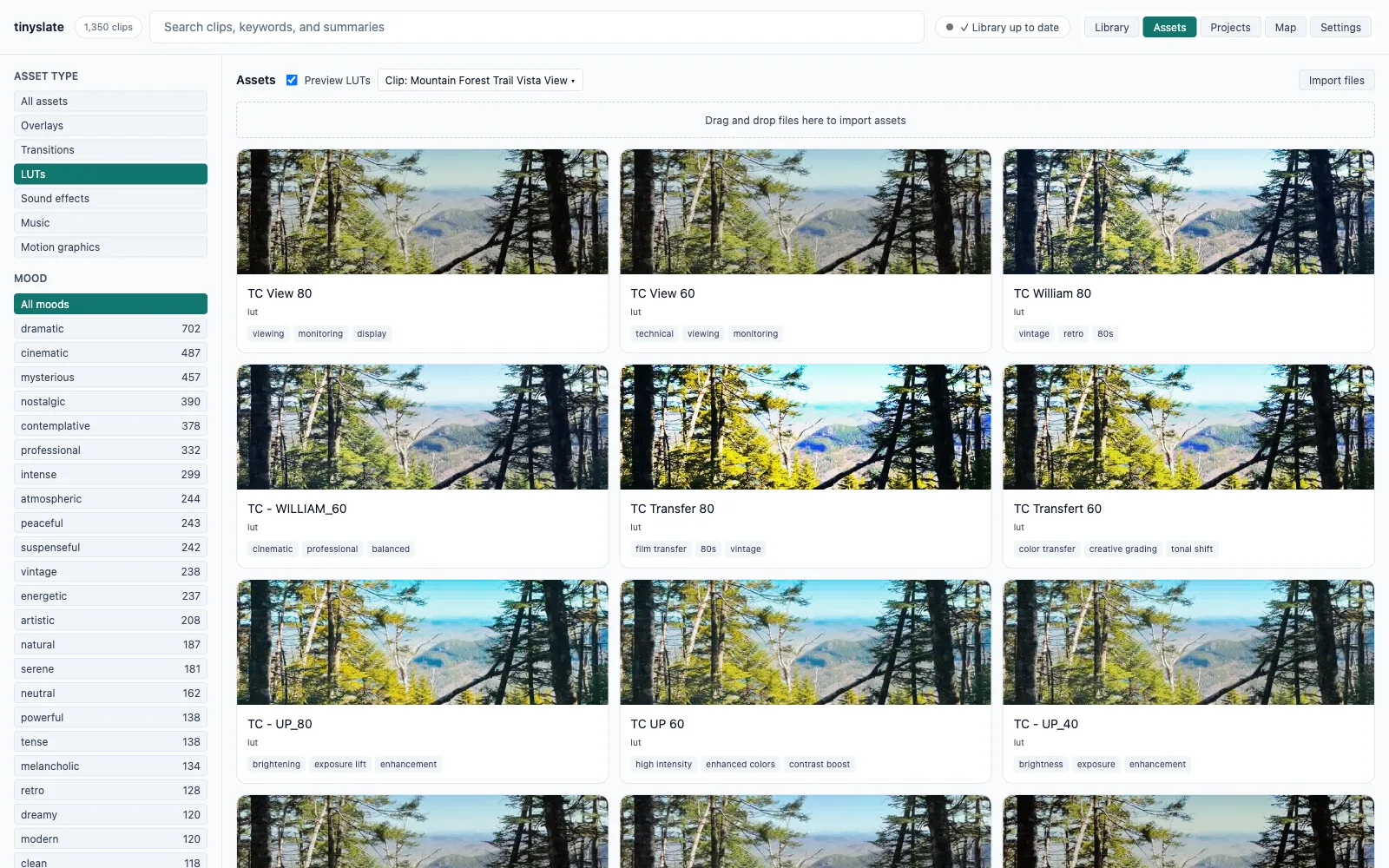Image resolution: width=1389 pixels, height=868 pixels.
Task: Select the LUTs asset type
Action: 110,174
